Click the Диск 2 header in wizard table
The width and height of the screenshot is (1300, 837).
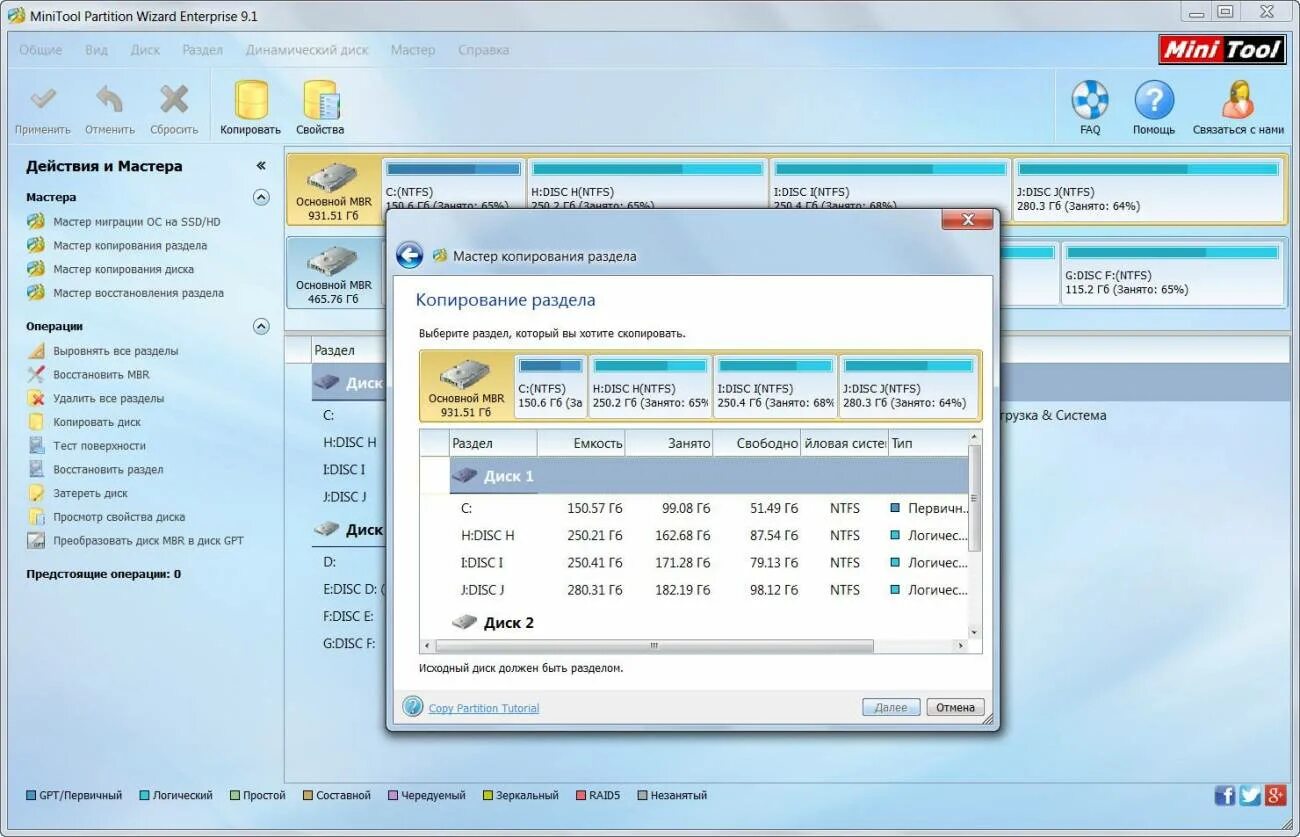709,622
